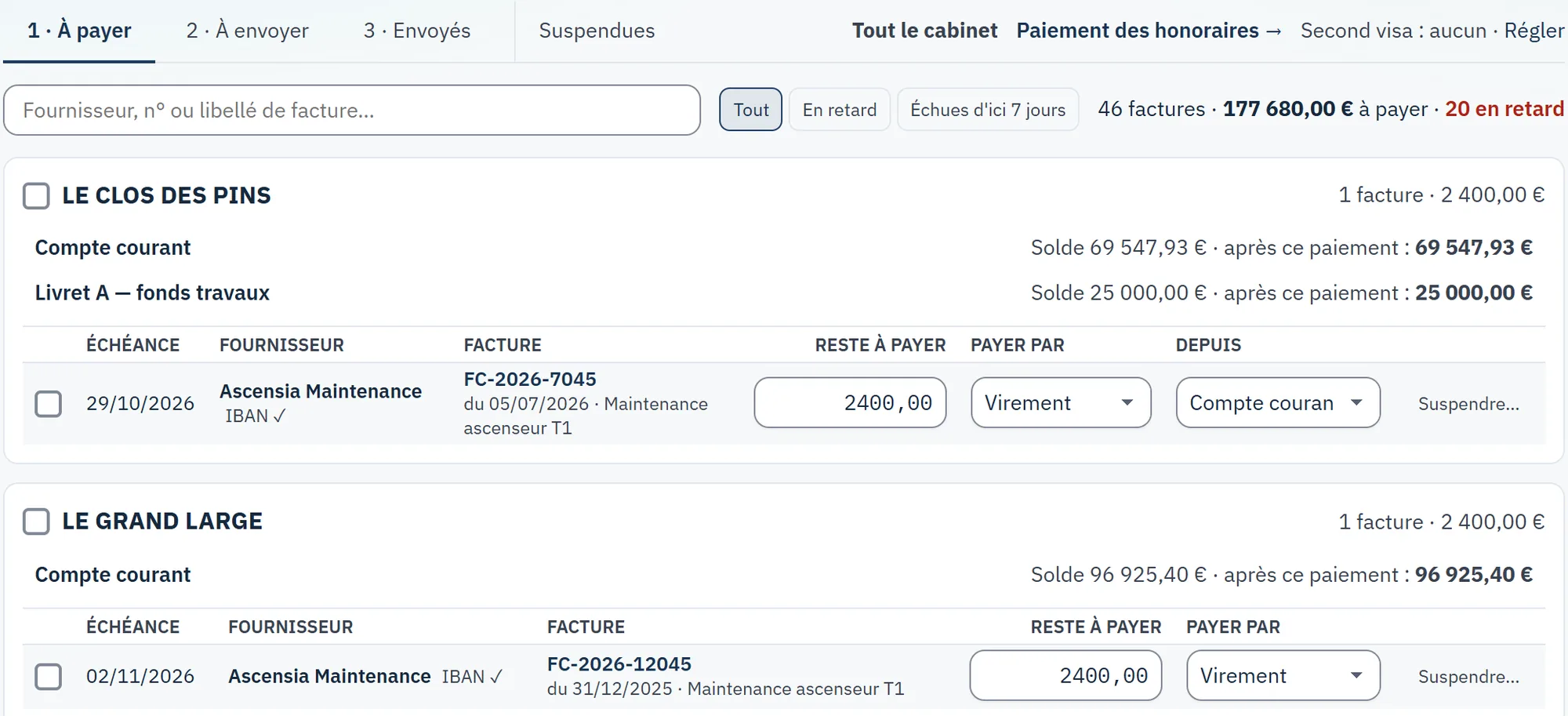Click 'Second visa : aucun · Régler' setting

click(x=1432, y=31)
